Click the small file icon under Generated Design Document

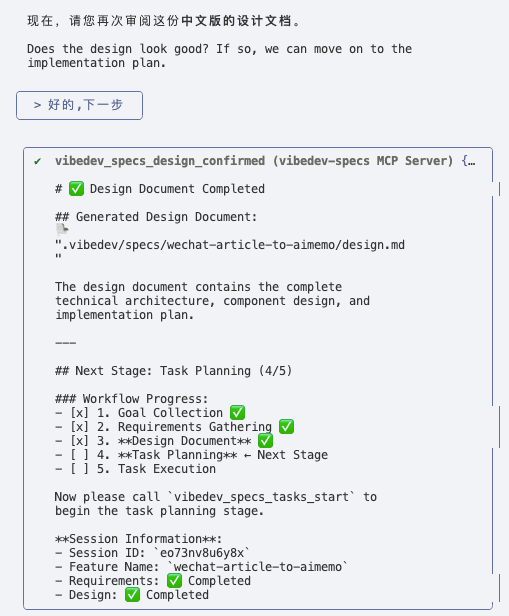click(62, 229)
